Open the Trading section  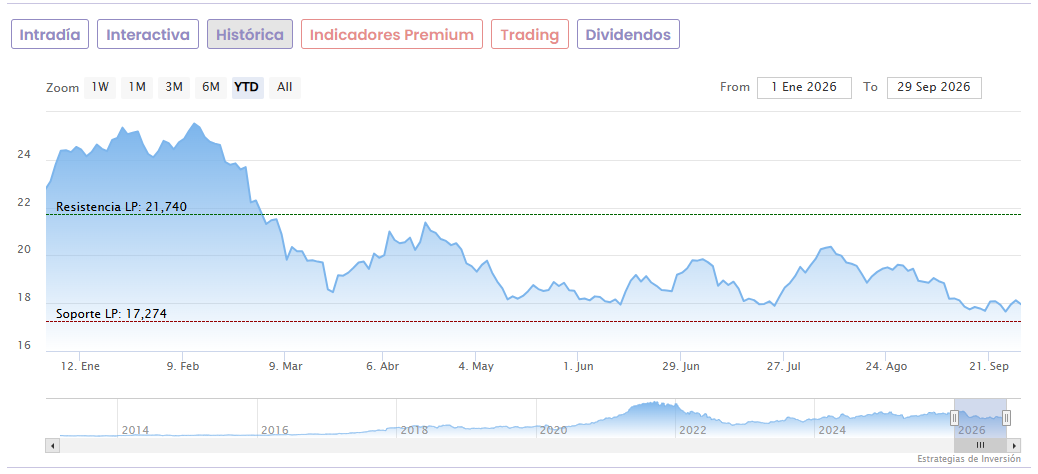tap(530, 34)
